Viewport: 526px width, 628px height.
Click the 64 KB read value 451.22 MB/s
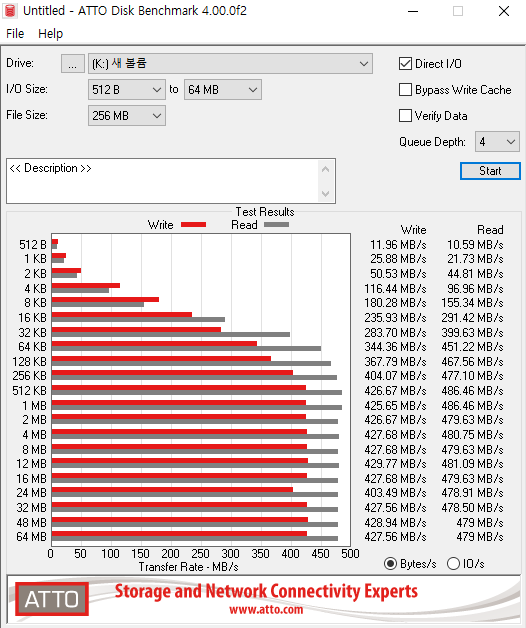point(472,347)
